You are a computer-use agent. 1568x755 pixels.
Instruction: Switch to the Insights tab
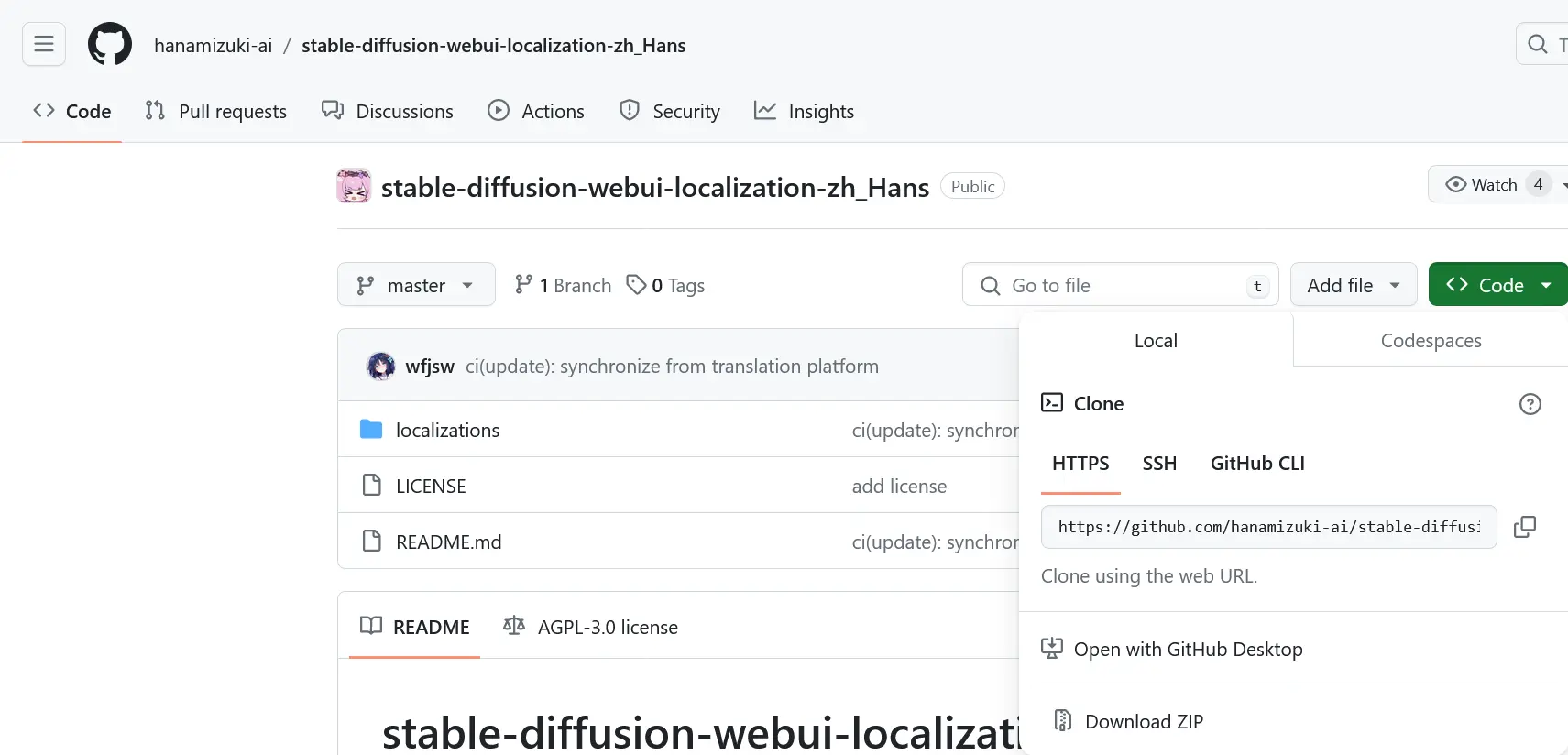click(804, 111)
